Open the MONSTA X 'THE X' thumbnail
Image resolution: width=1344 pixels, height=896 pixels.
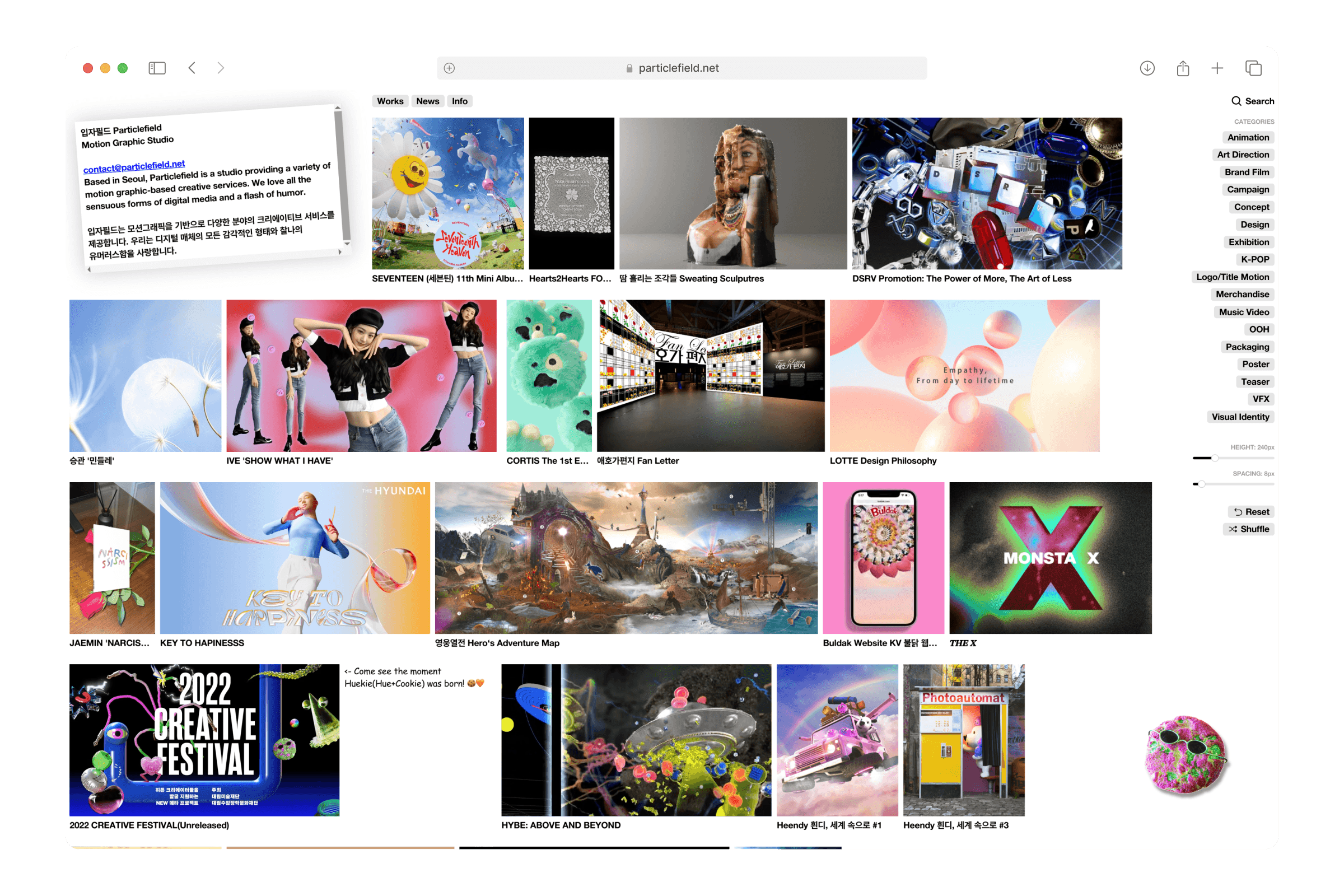(x=1049, y=558)
